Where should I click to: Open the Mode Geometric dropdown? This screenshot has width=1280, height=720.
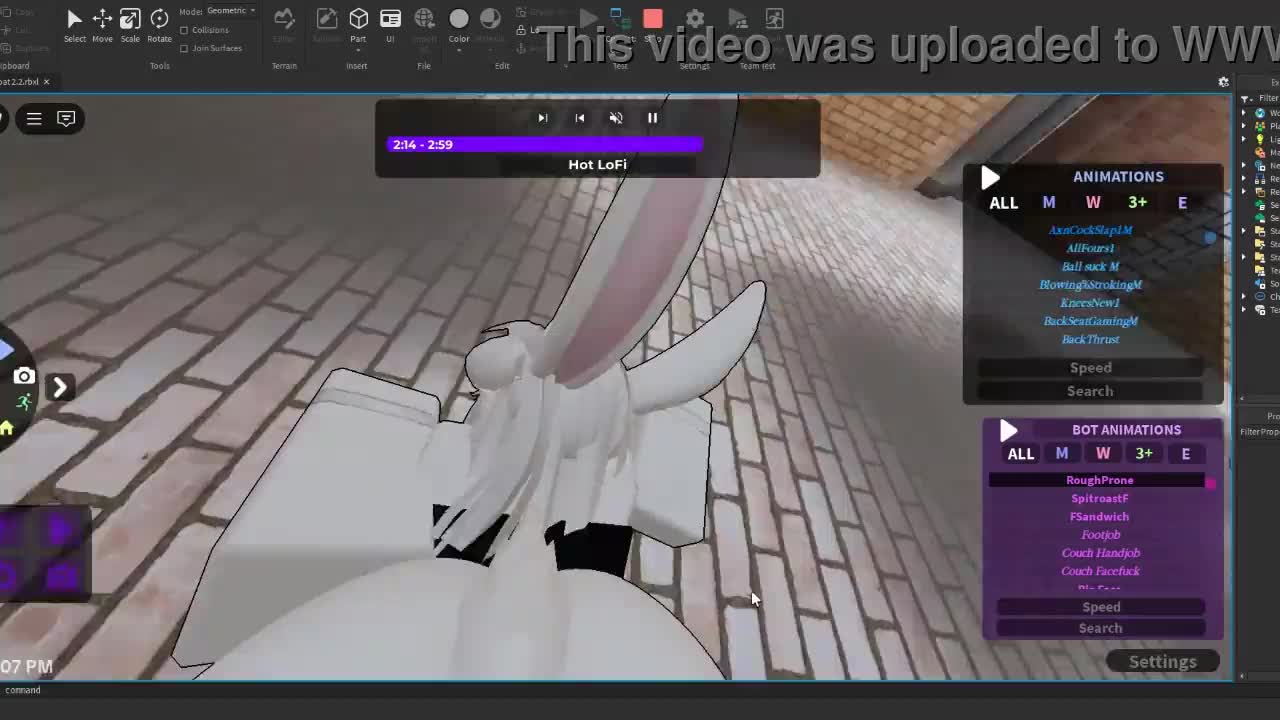click(231, 11)
